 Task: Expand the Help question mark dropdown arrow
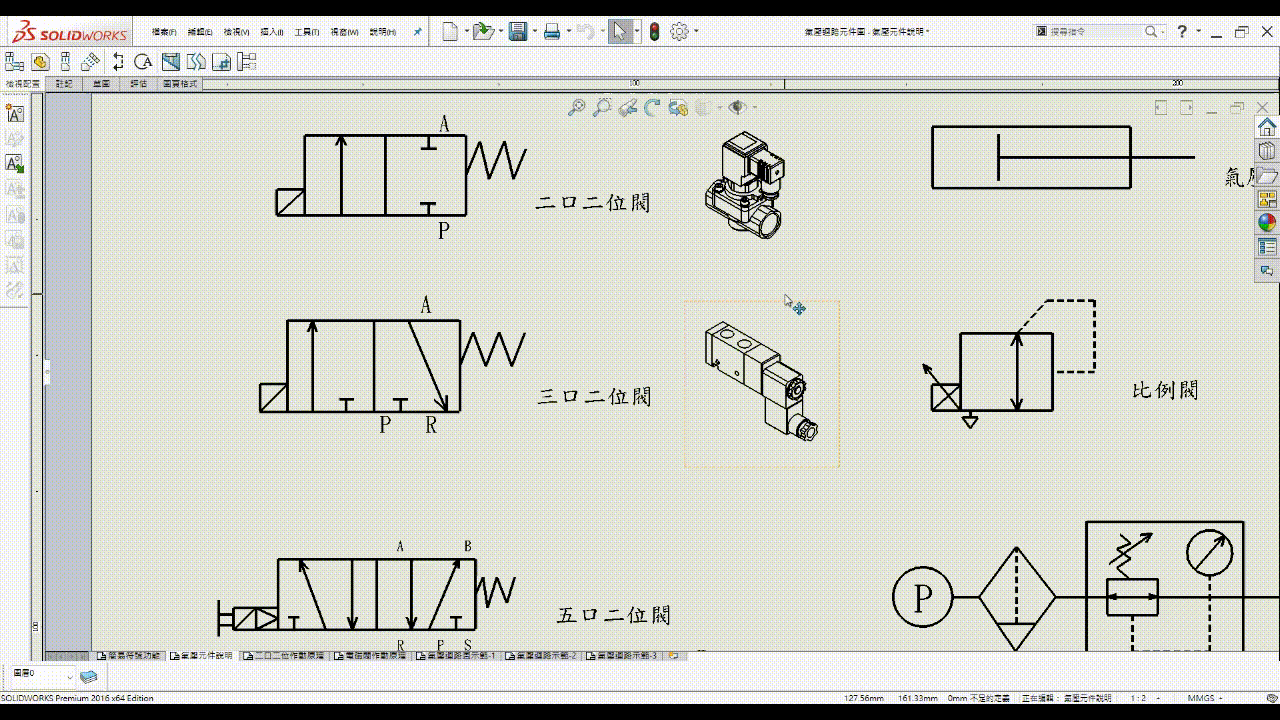pyautogui.click(x=1198, y=32)
